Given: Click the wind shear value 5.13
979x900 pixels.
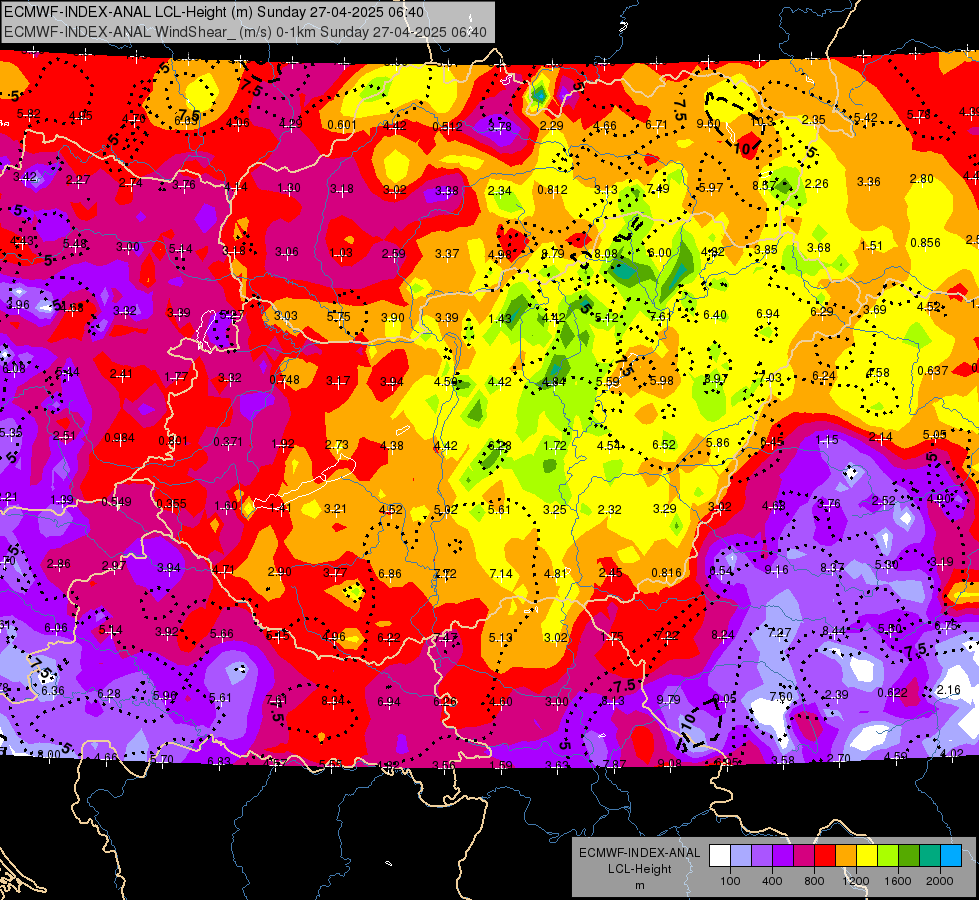Looking at the screenshot, I should [500, 638].
